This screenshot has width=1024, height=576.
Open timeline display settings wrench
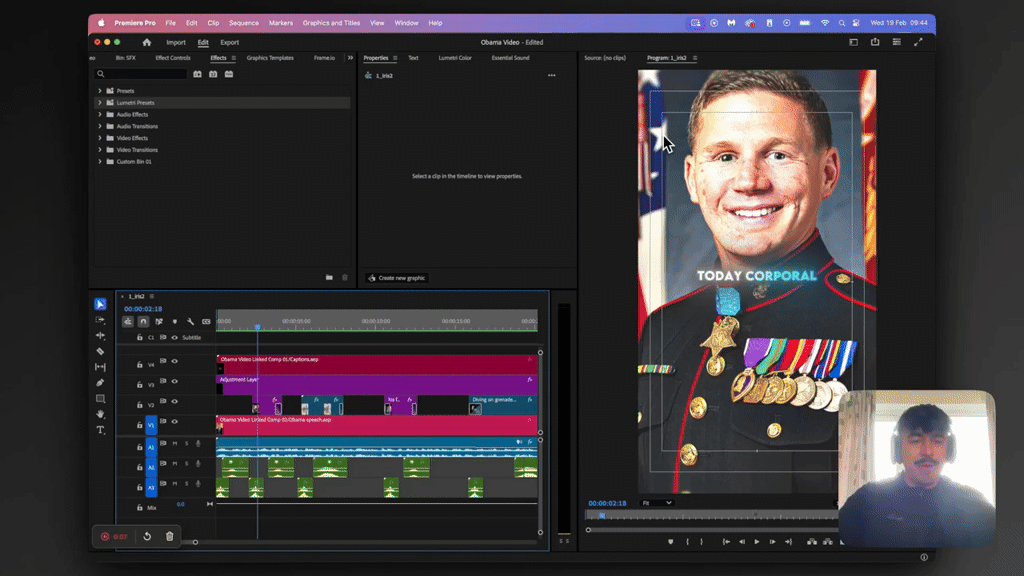pos(190,321)
